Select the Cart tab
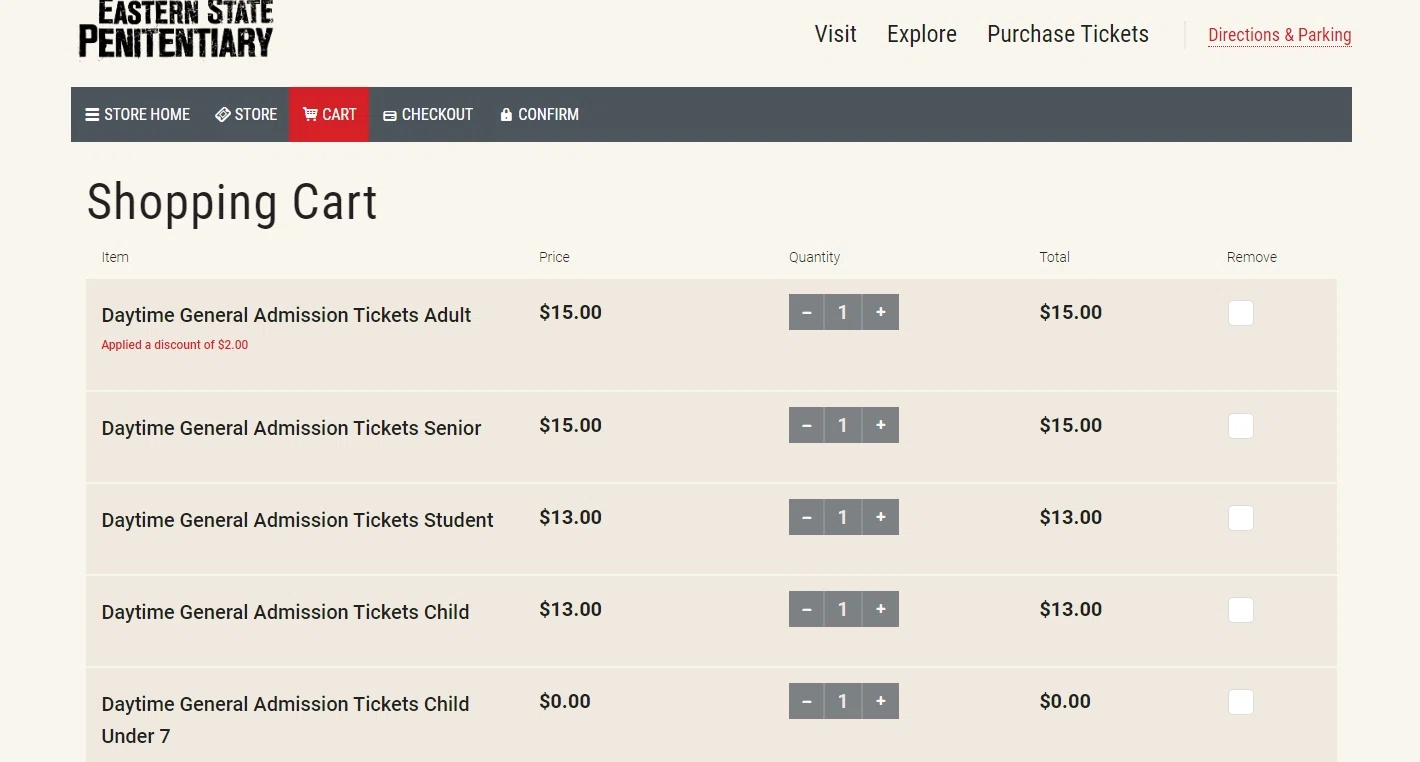1420x762 pixels. (x=329, y=114)
